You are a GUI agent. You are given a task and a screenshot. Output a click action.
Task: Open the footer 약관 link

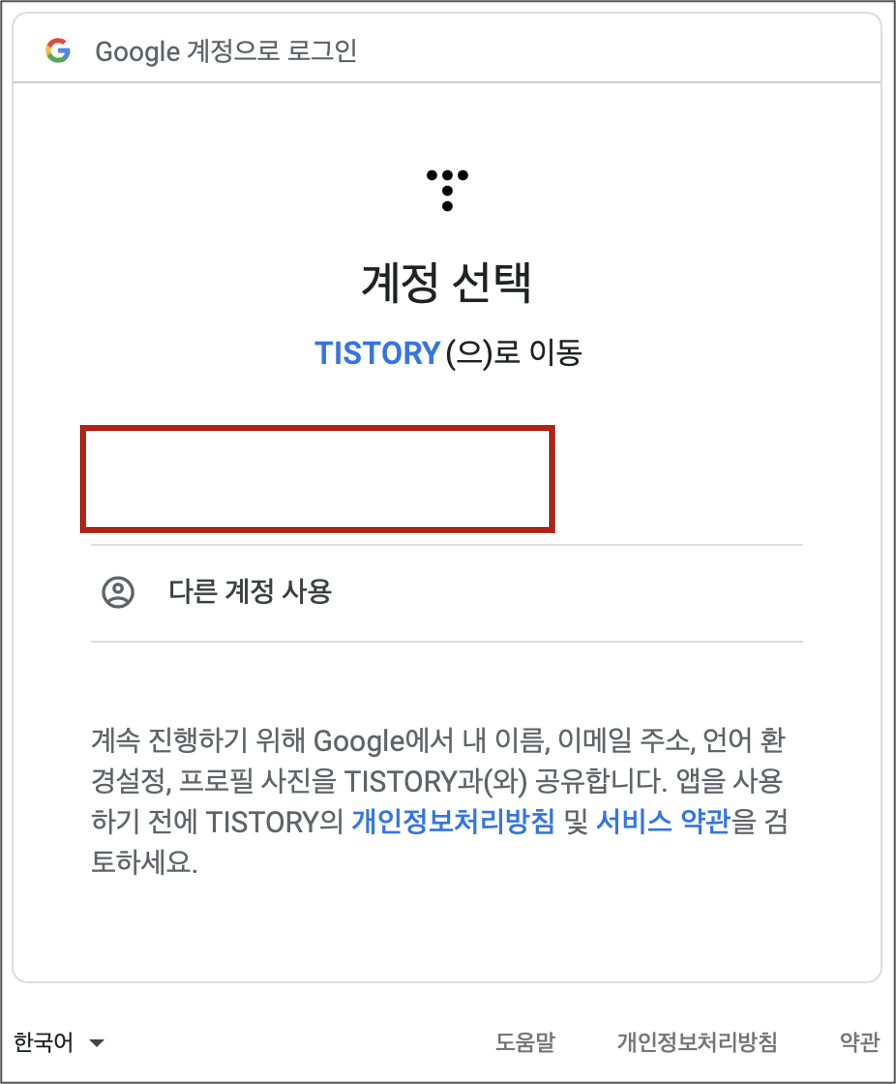click(859, 1042)
